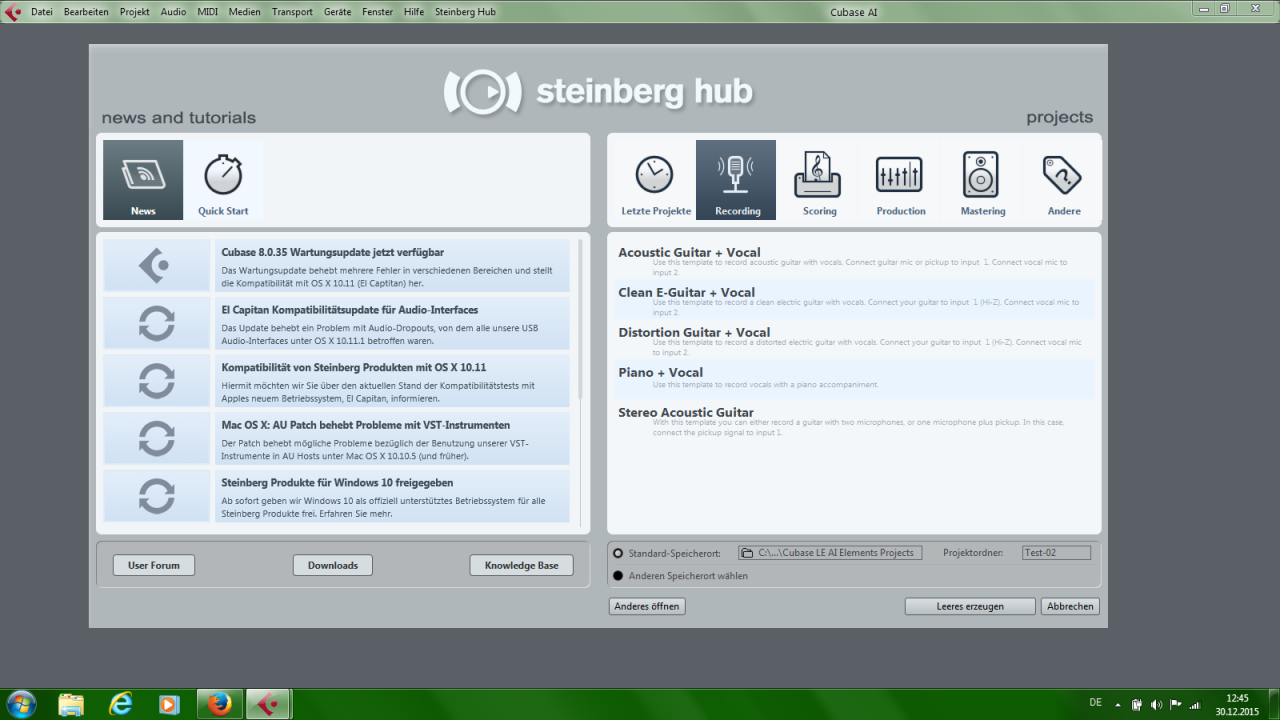Viewport: 1280px width, 720px height.
Task: Click the DE language indicator
Action: [1095, 703]
